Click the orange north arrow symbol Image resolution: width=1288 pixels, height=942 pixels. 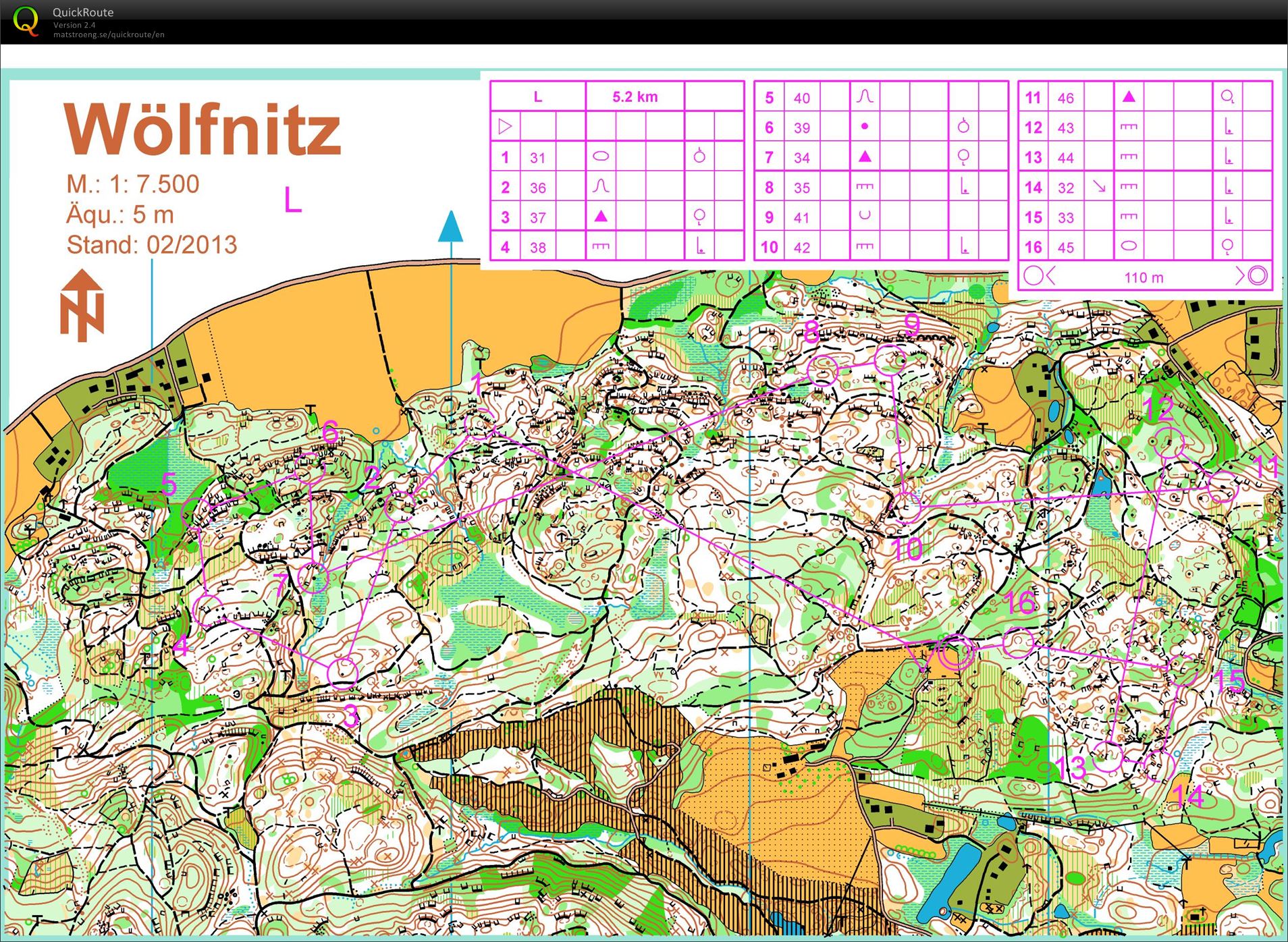pos(82,306)
